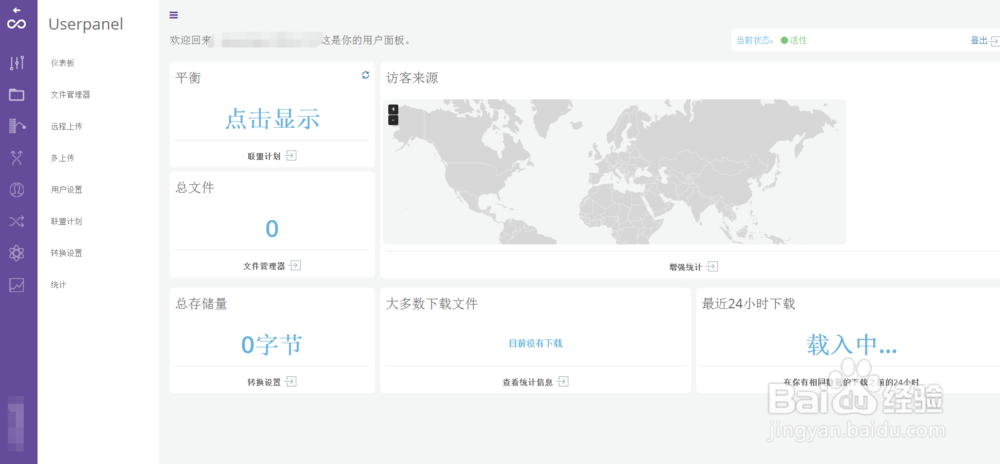Open the folder icon in purple sidebar

click(17, 95)
